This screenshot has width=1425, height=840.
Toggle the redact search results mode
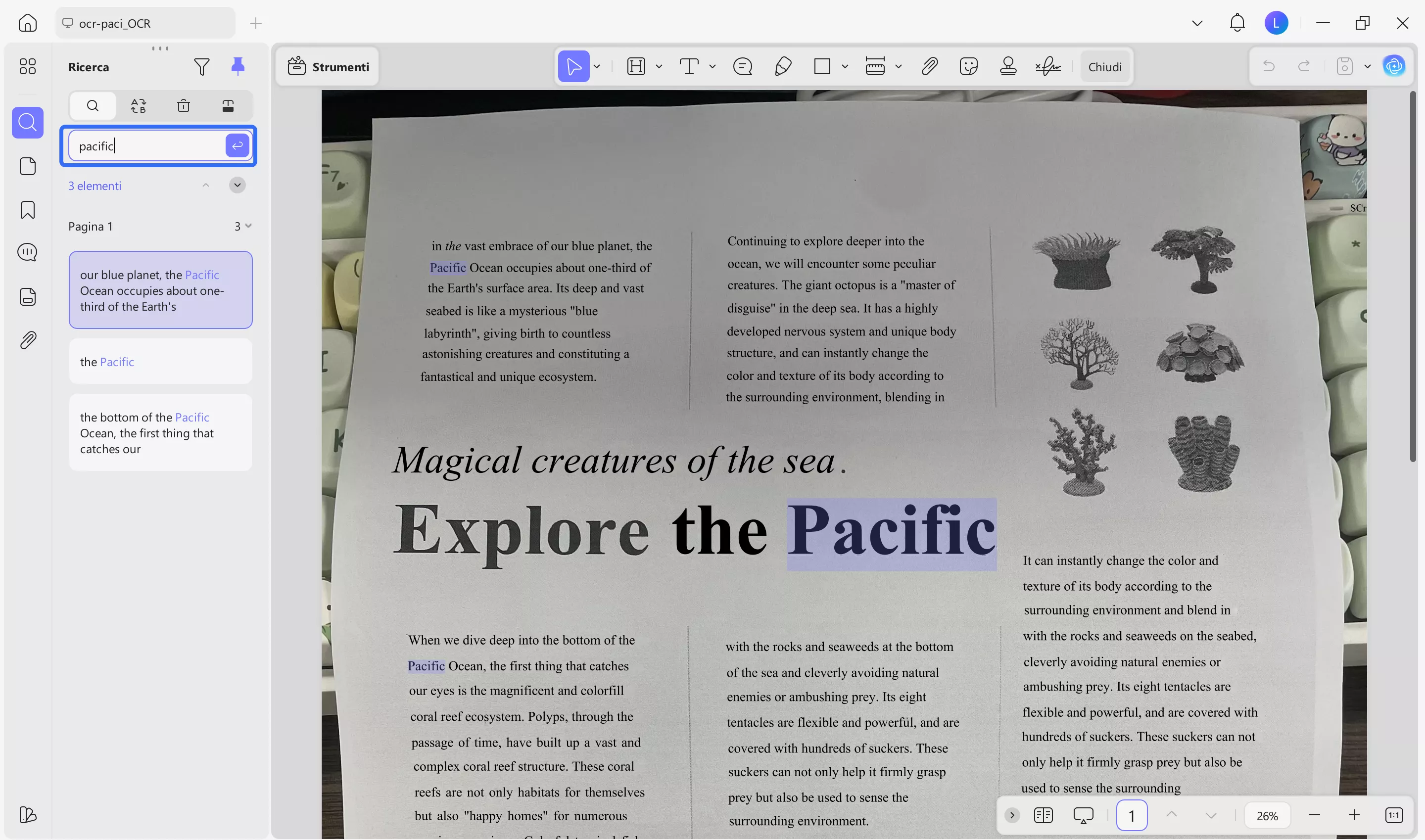click(x=228, y=106)
